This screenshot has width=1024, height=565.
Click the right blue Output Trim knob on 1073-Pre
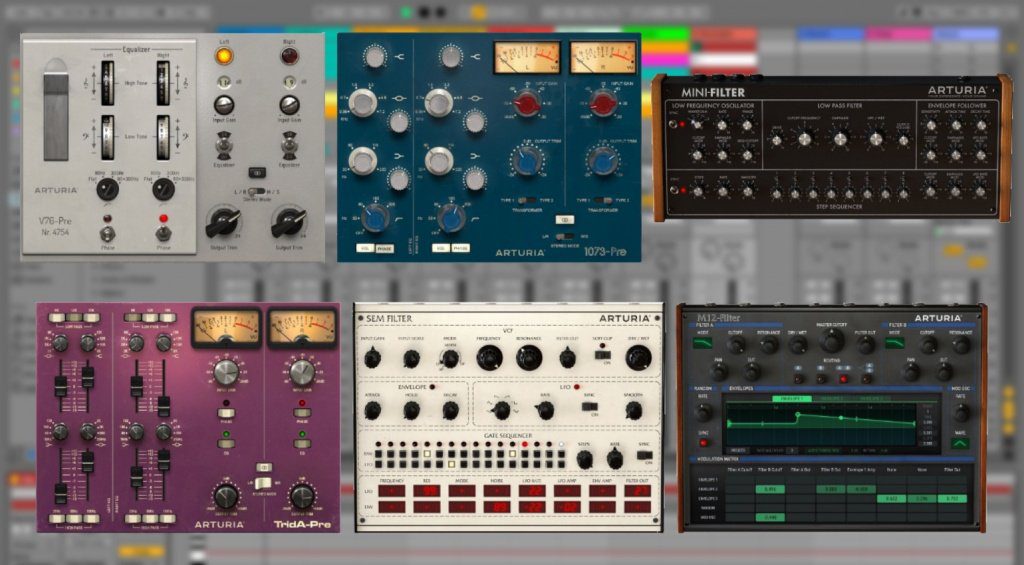tap(603, 161)
